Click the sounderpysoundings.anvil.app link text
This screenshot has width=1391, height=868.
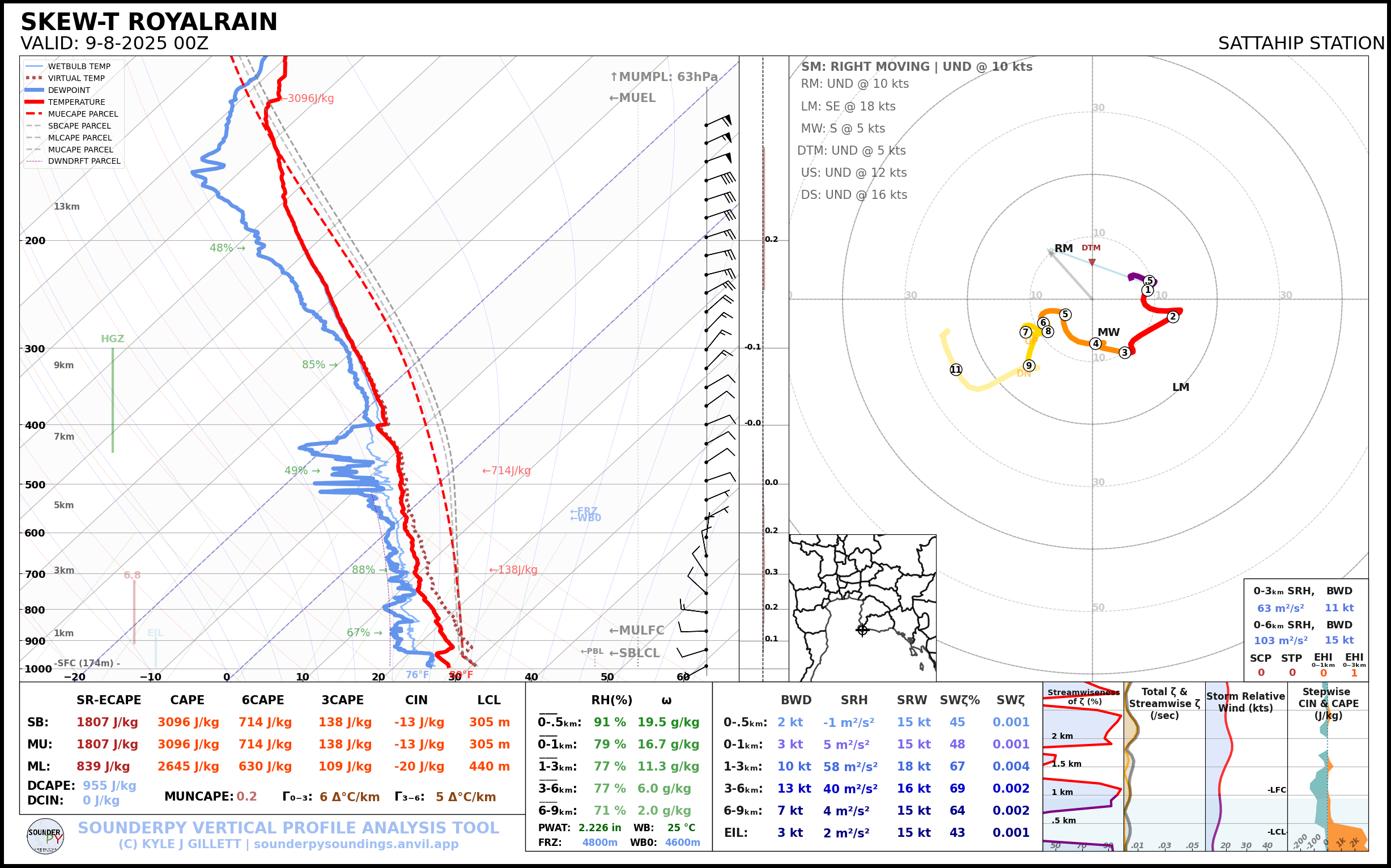click(x=356, y=844)
